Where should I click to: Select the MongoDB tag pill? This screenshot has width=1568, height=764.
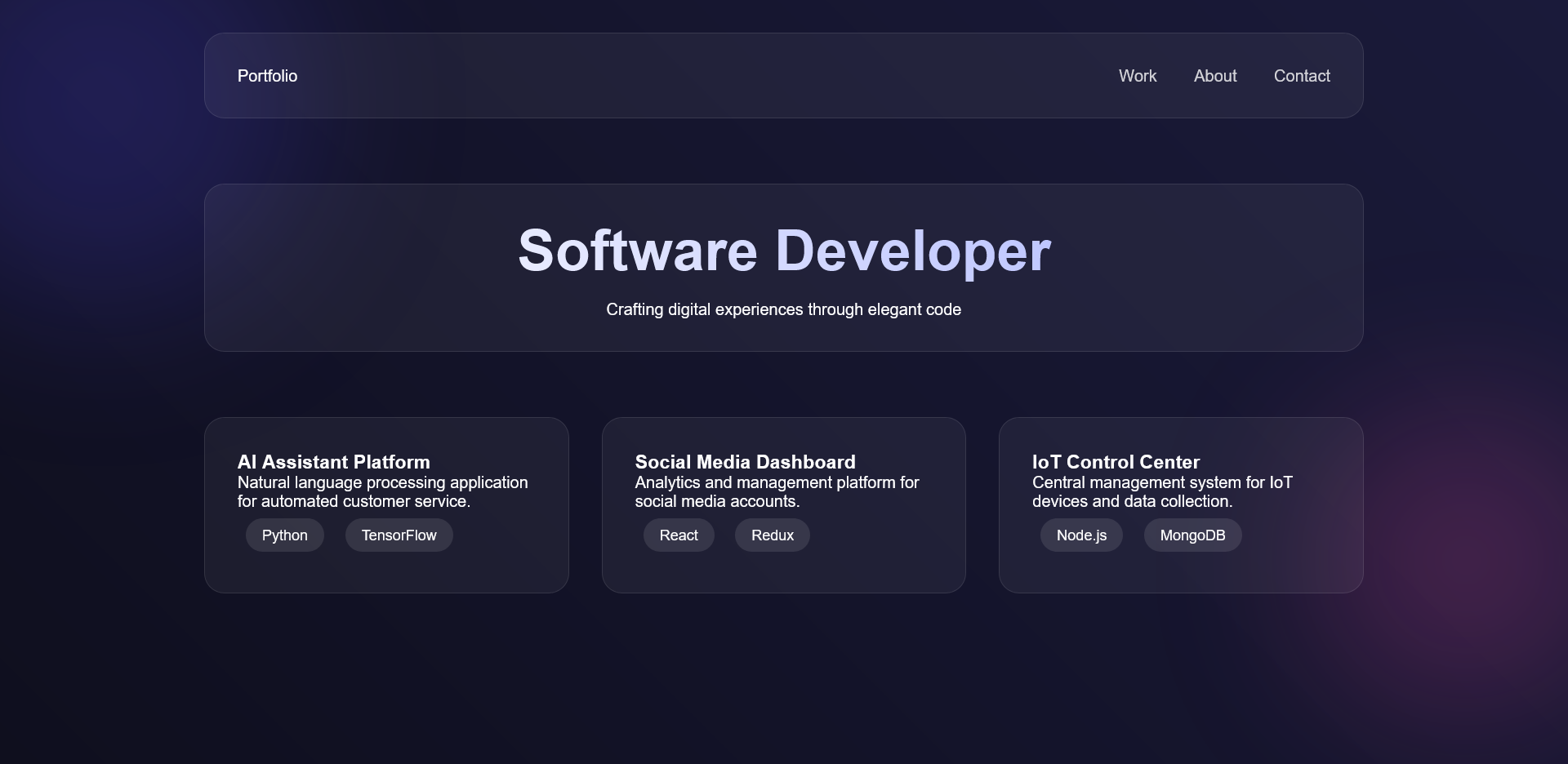tap(1192, 535)
